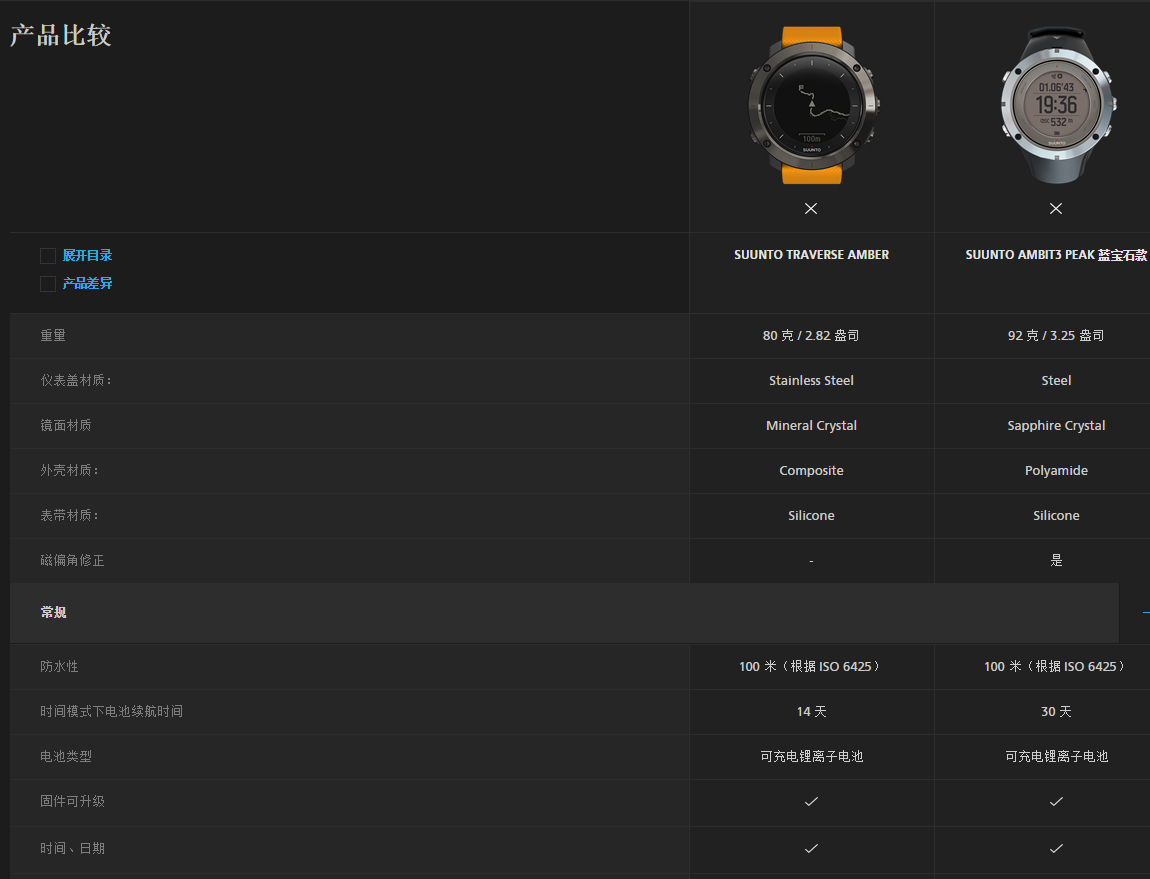
Task: Select the 时间模式下电池续航时间 row label
Action: point(111,711)
